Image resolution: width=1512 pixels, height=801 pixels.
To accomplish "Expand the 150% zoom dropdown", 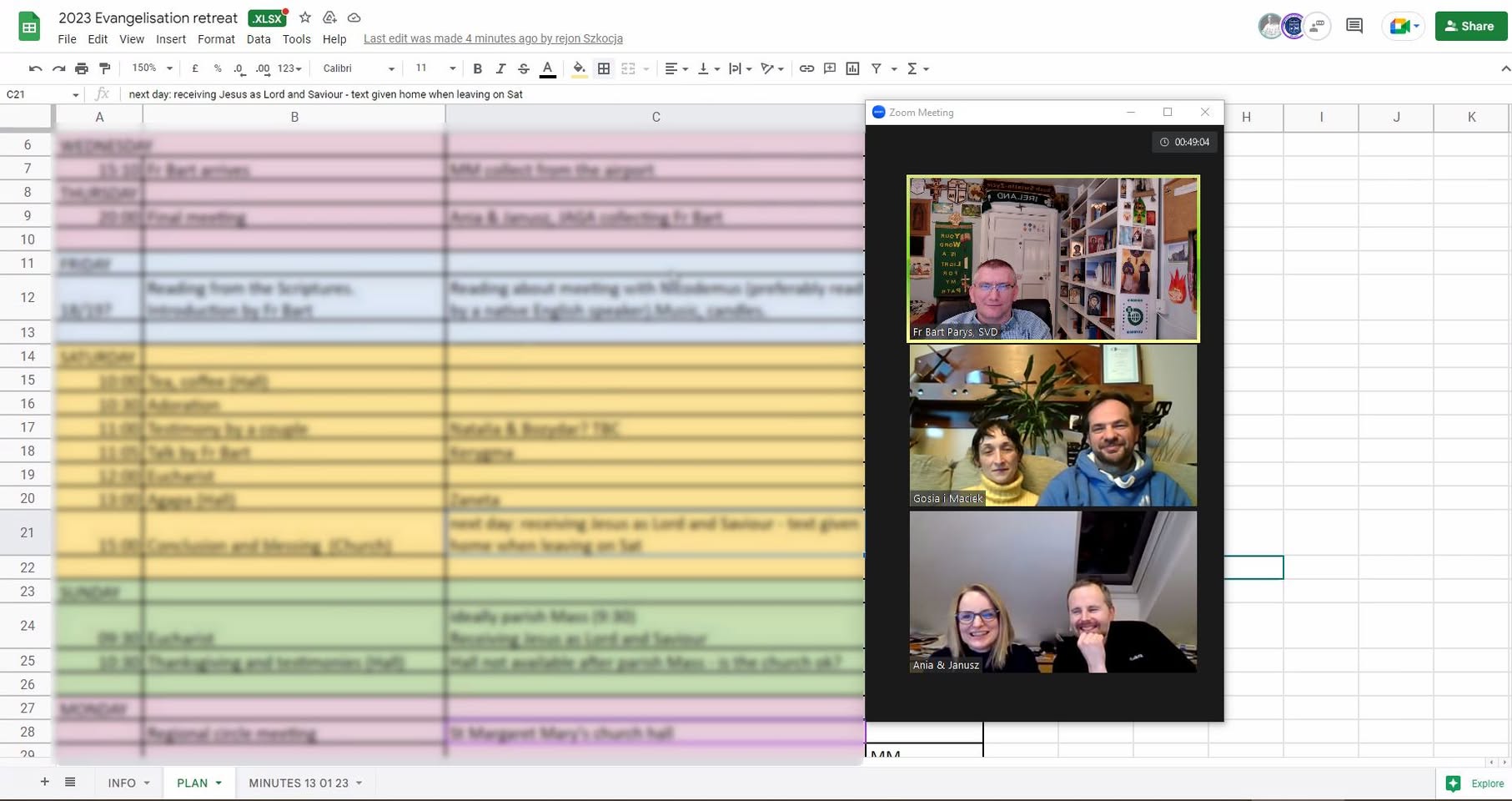I will 153,68.
